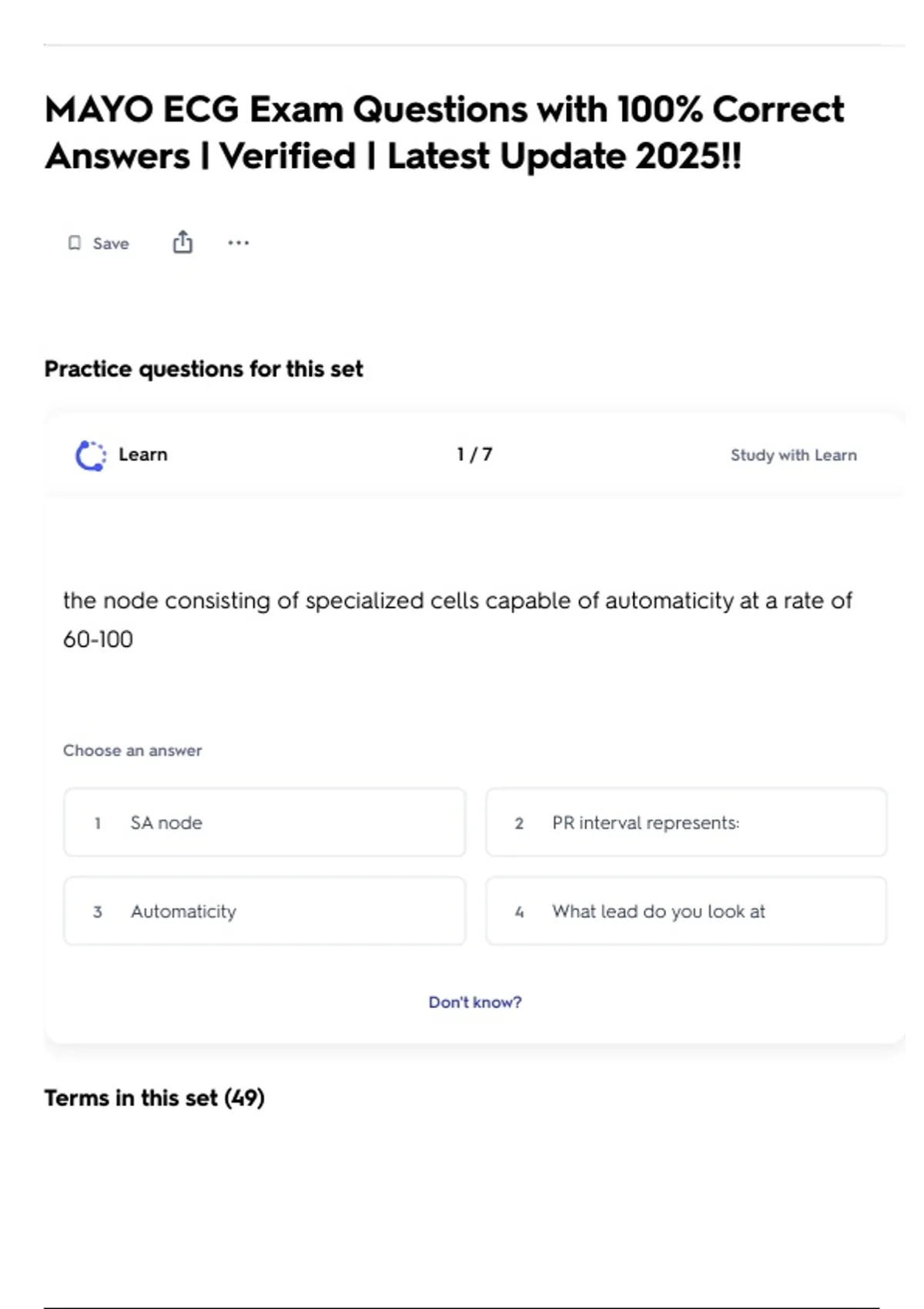Click the Practice questions for this set heading

203,369
